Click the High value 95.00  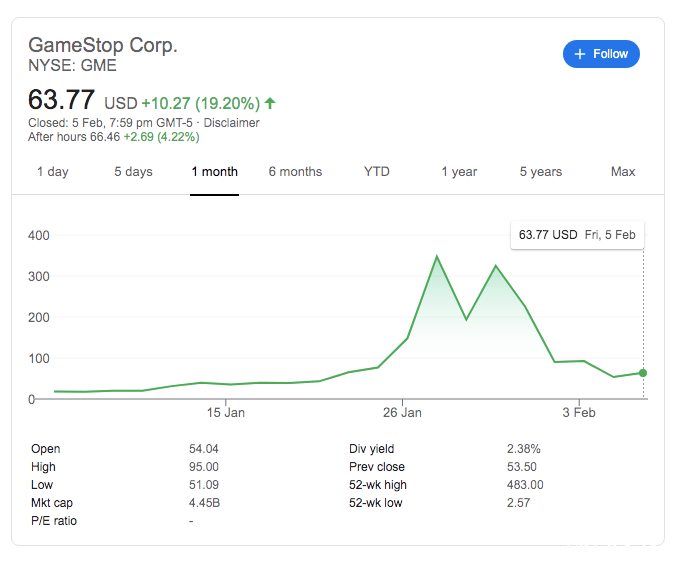(203, 467)
